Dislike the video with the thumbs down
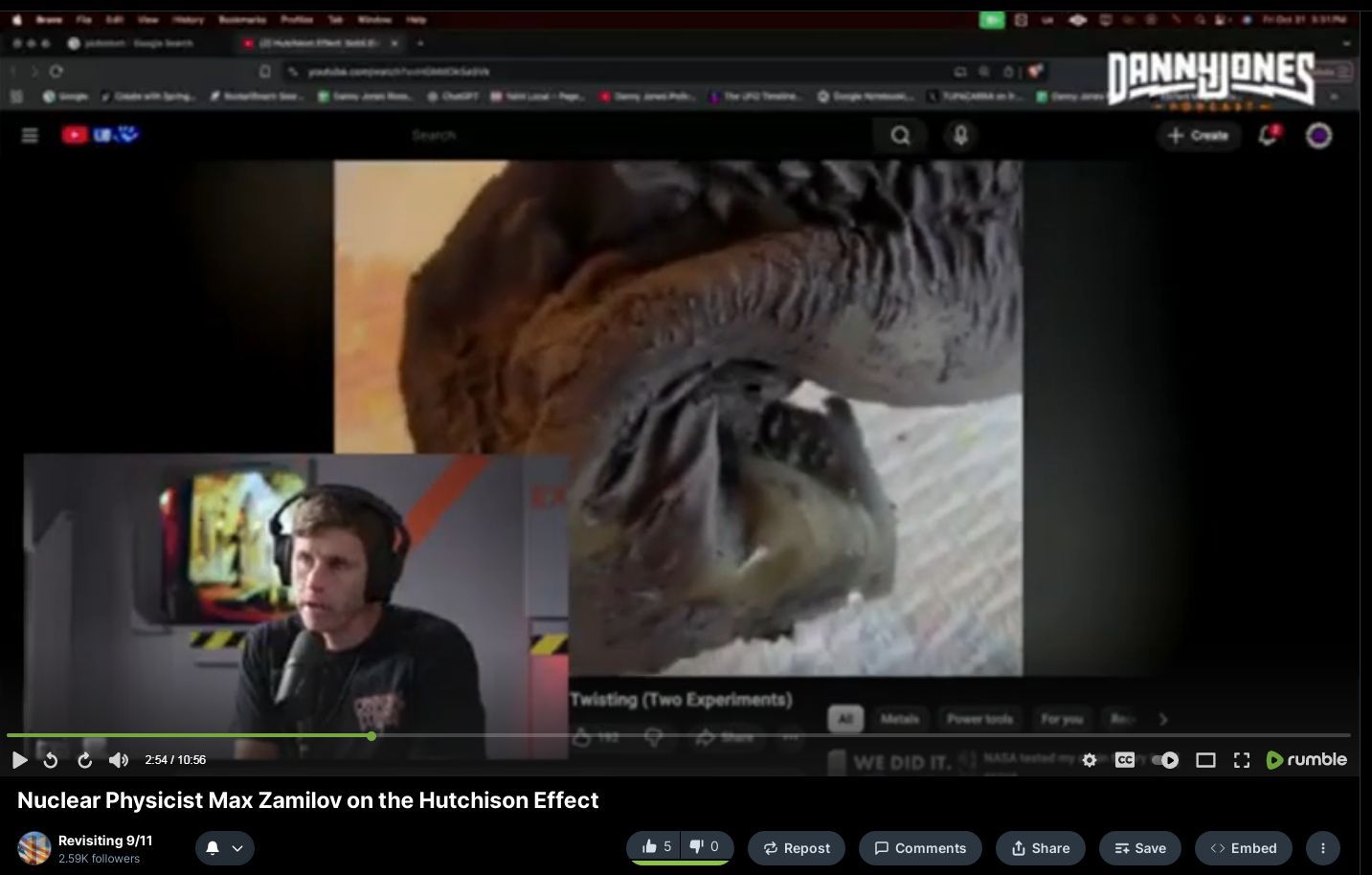Screen dimensions: 1372x875 click(x=705, y=846)
